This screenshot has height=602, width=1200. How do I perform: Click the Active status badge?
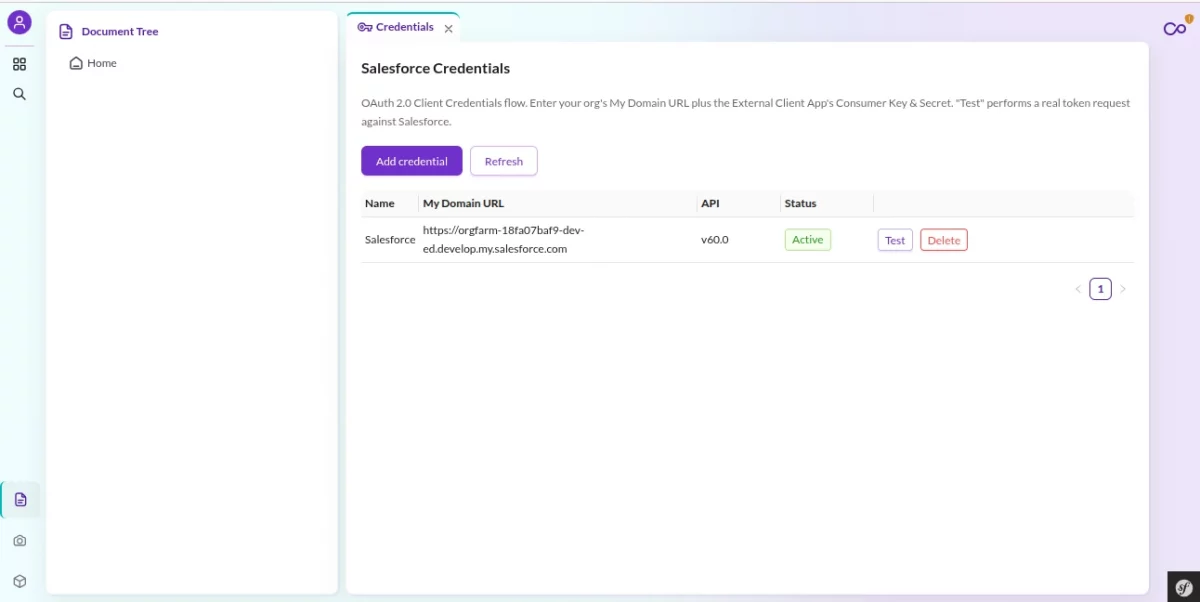(x=808, y=240)
